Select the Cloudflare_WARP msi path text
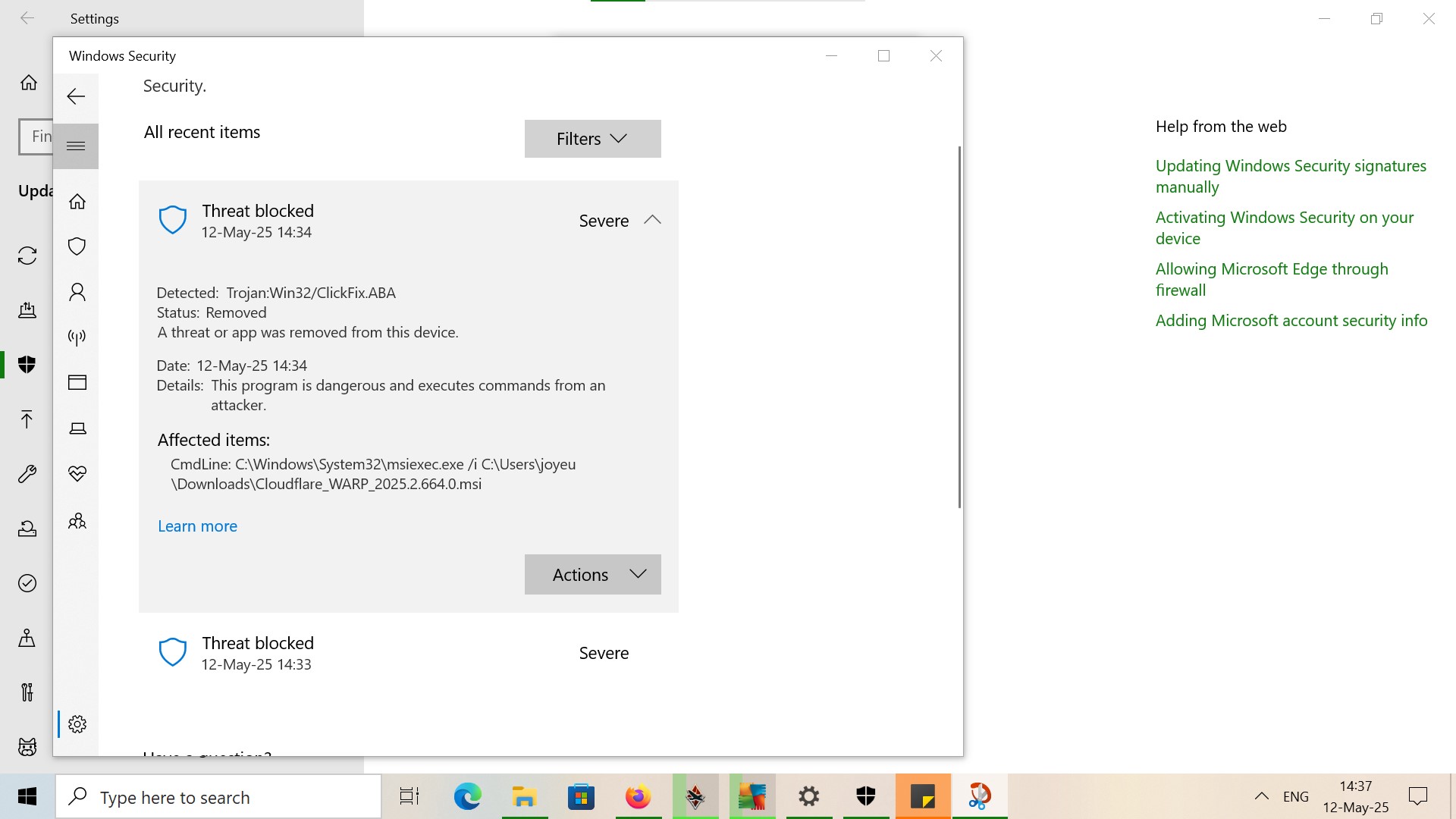Viewport: 1456px width, 819px height. tap(373, 474)
